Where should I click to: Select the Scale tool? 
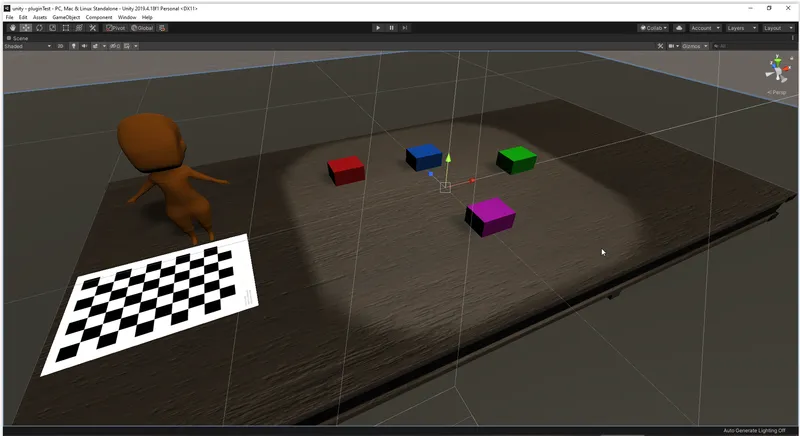coord(53,28)
